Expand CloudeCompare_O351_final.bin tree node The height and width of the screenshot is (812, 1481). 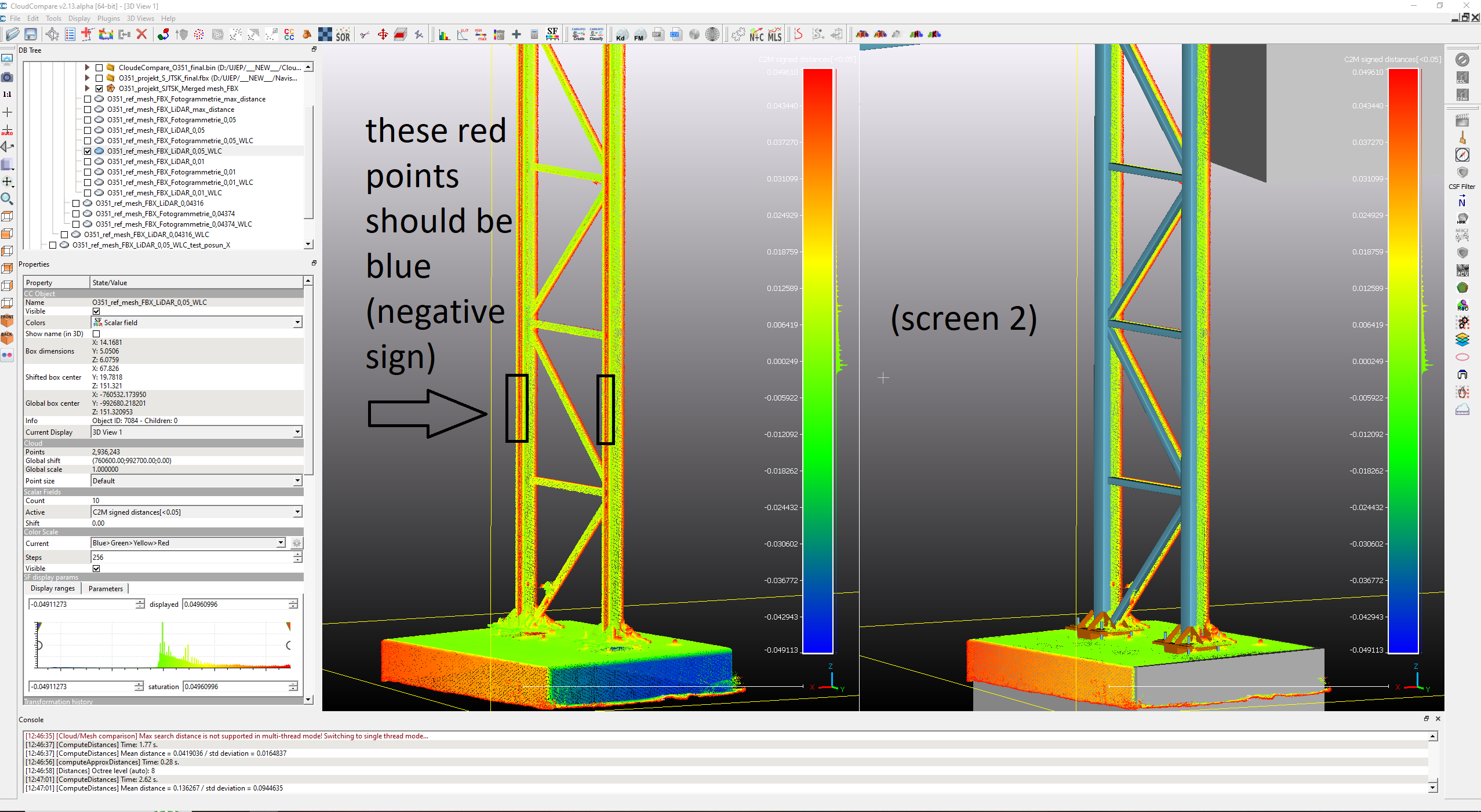coord(87,68)
